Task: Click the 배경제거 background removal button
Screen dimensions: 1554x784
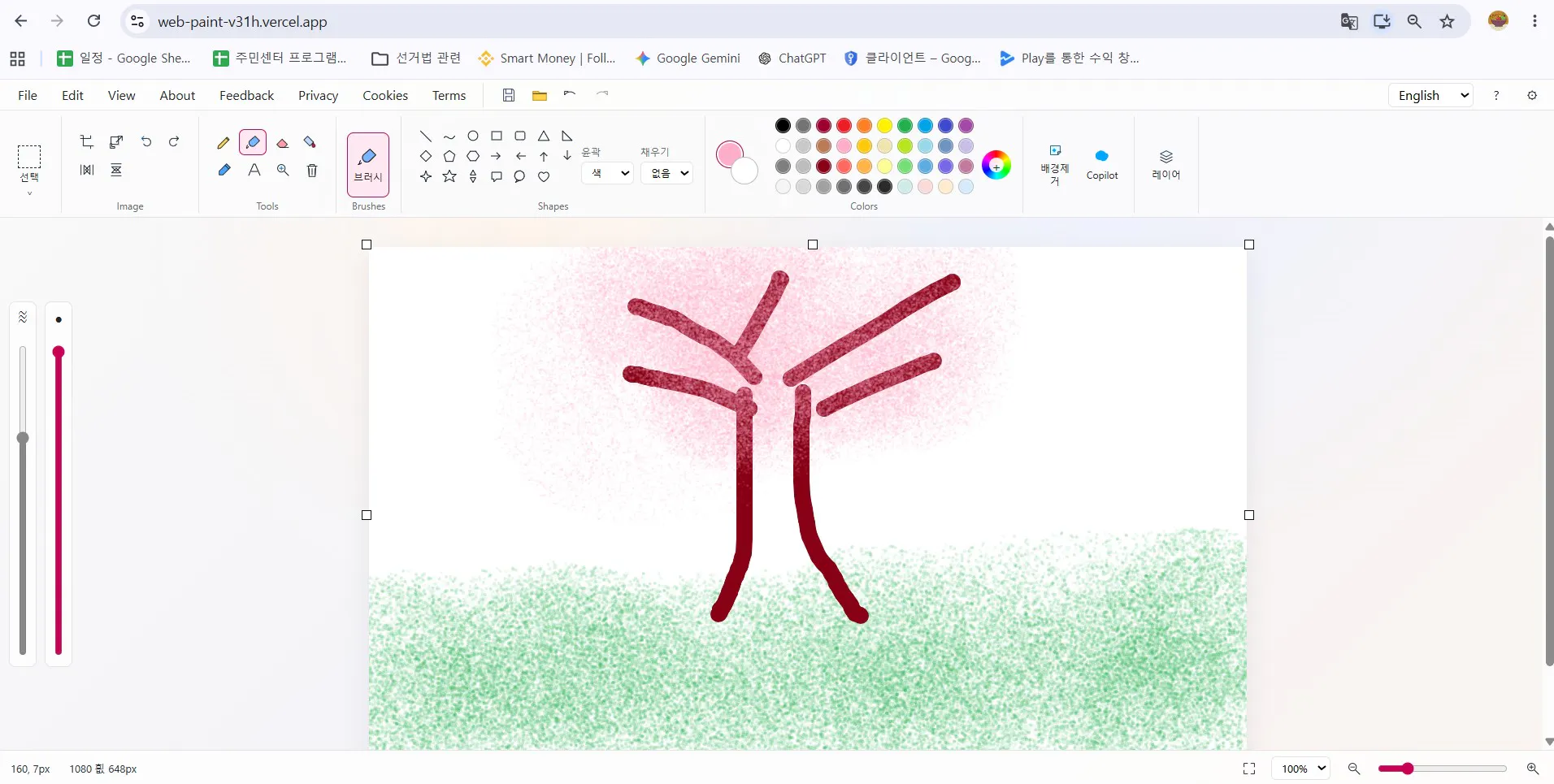Action: coord(1055,166)
